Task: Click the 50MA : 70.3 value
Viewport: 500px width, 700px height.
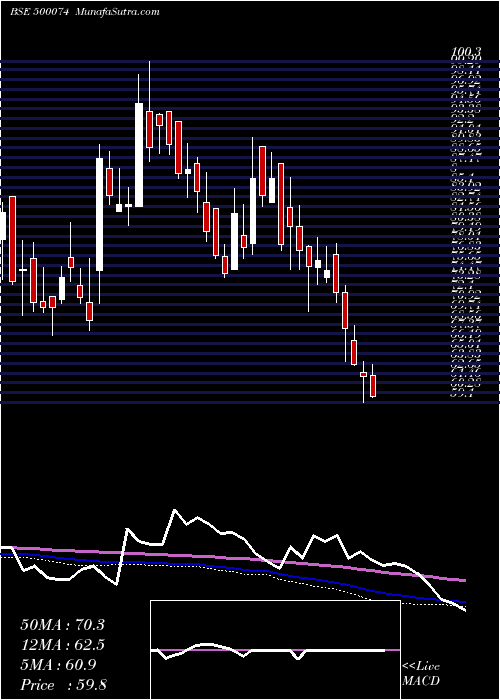Action: tap(62, 625)
